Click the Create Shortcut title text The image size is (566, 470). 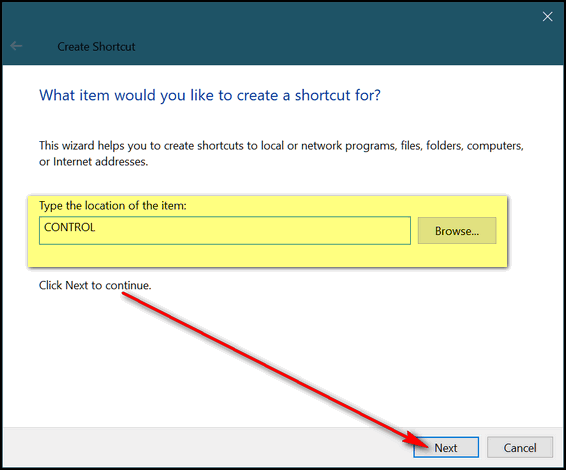(96, 47)
